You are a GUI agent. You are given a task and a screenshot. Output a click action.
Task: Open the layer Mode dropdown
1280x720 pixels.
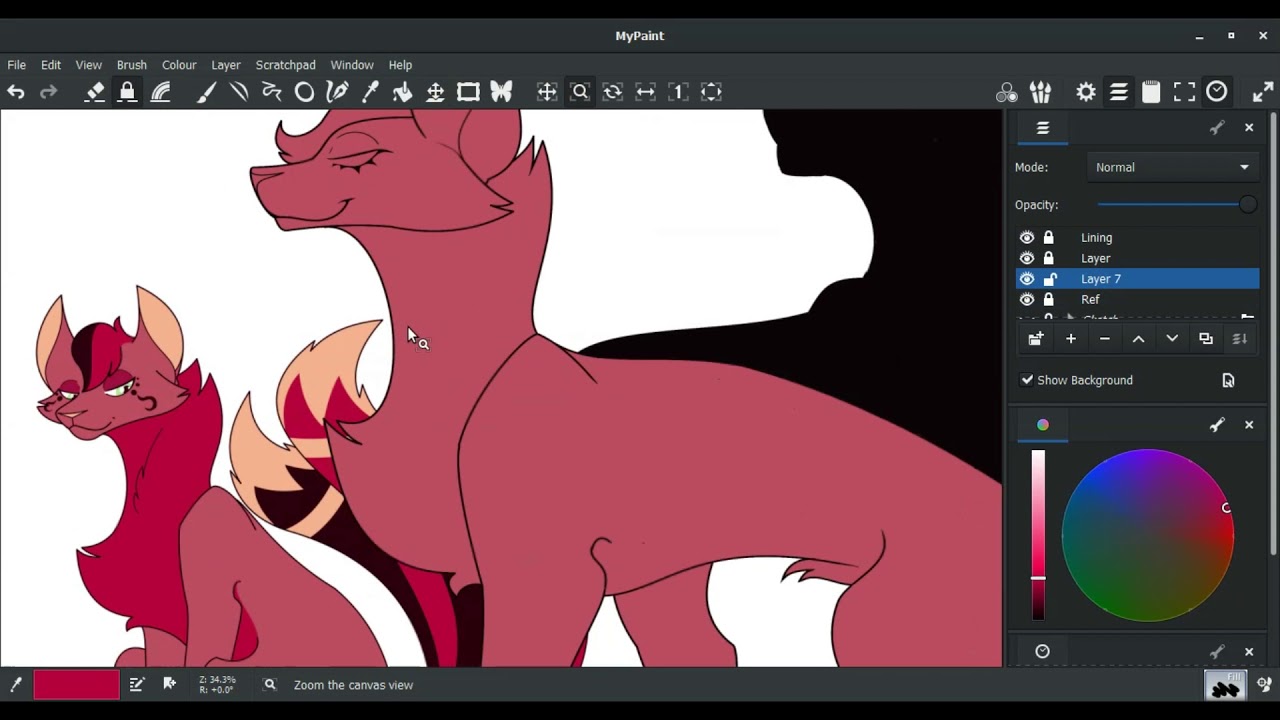click(x=1172, y=167)
